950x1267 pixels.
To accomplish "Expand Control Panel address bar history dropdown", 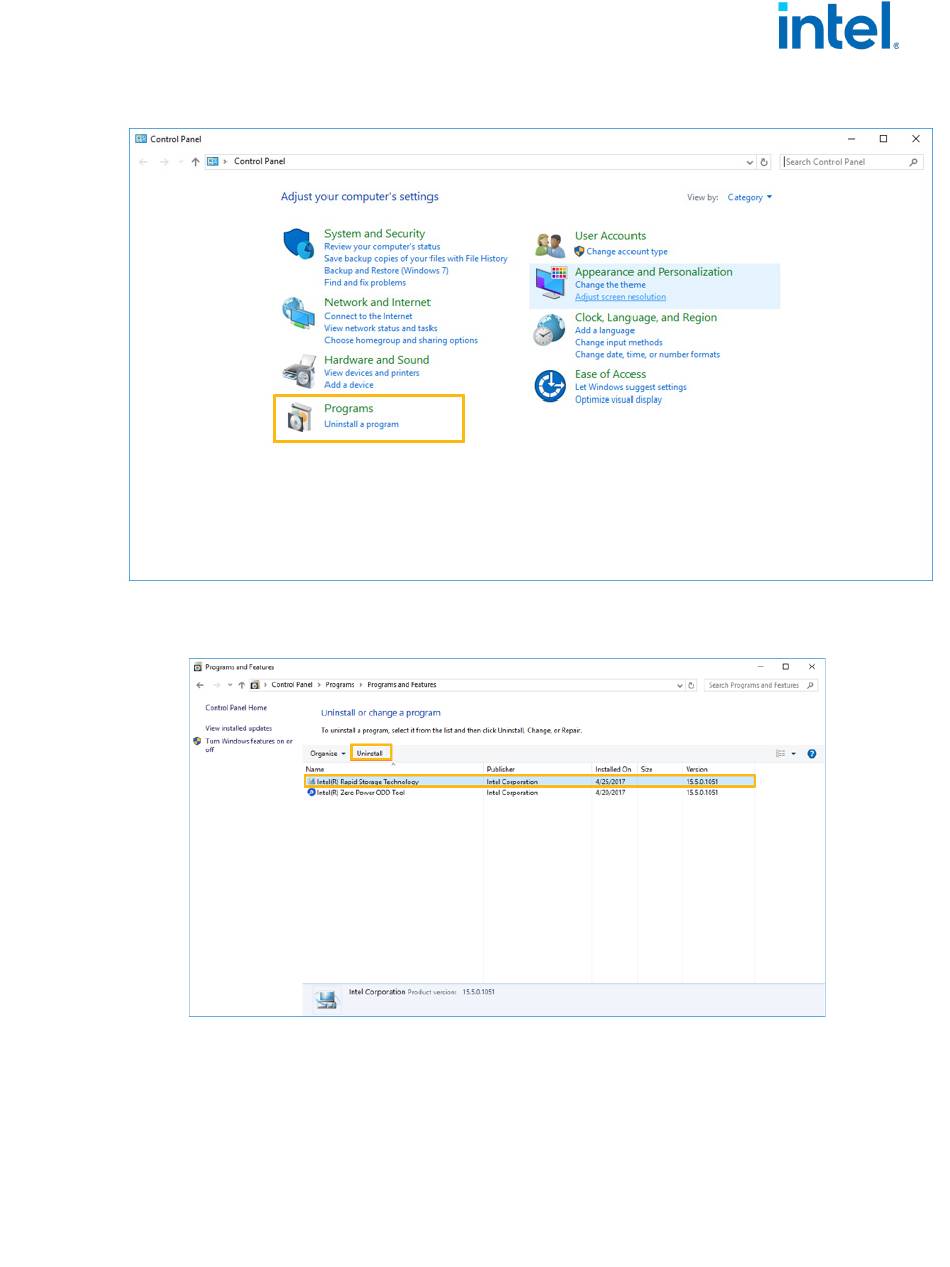I will tap(750, 162).
